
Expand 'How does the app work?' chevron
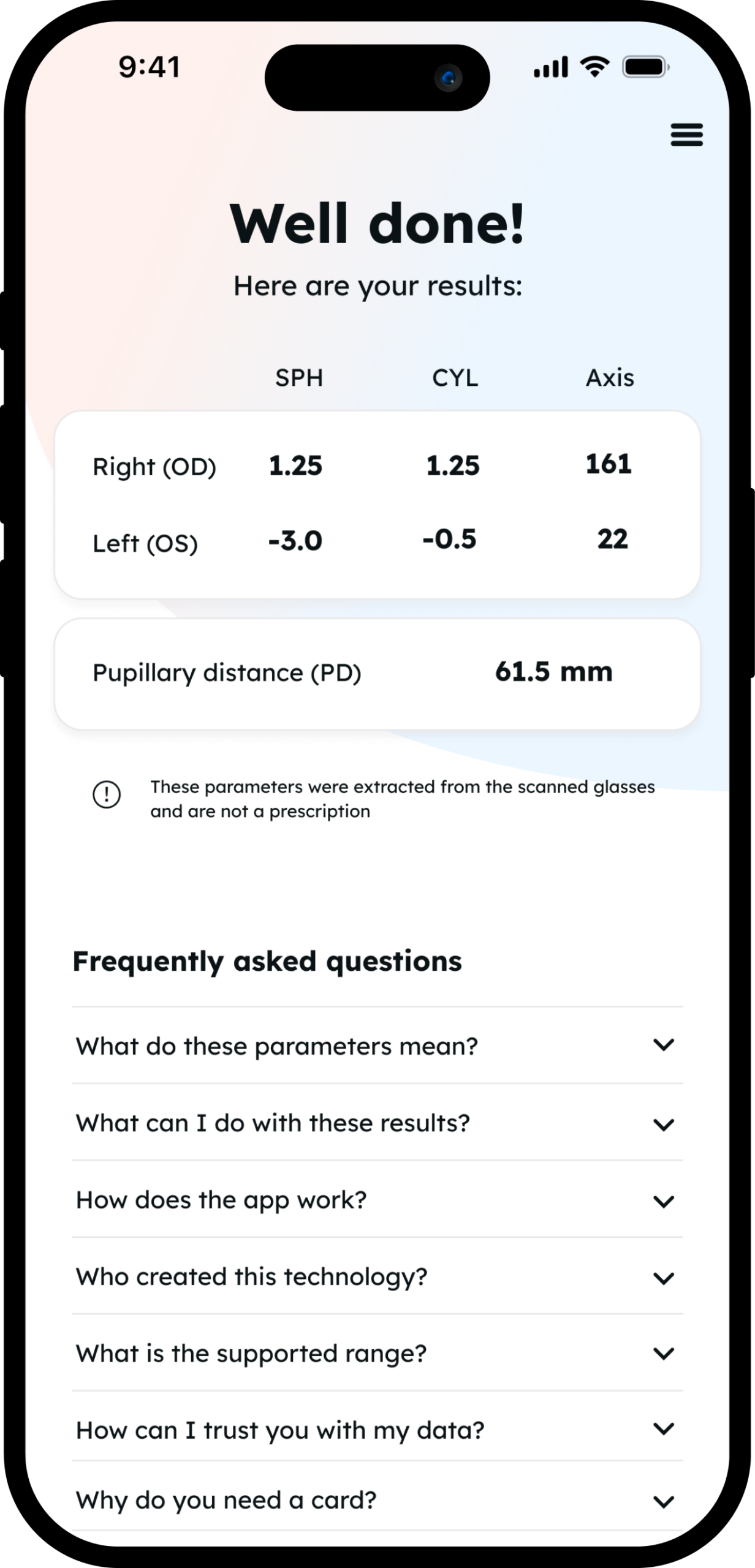664,1201
